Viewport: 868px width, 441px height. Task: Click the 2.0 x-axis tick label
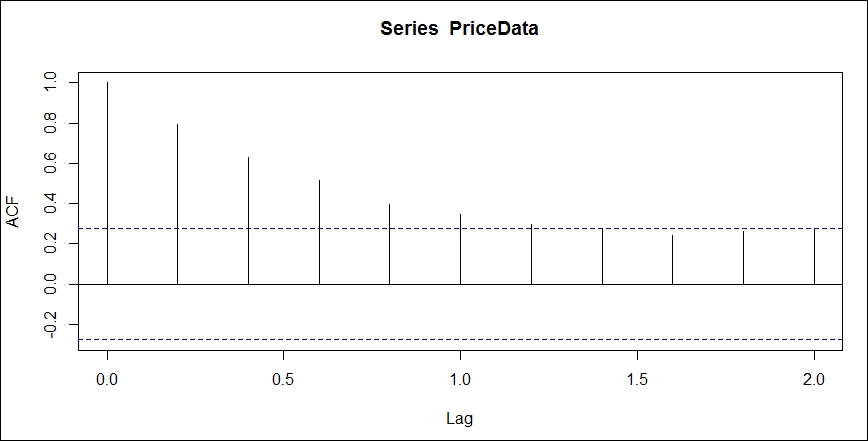pos(814,379)
